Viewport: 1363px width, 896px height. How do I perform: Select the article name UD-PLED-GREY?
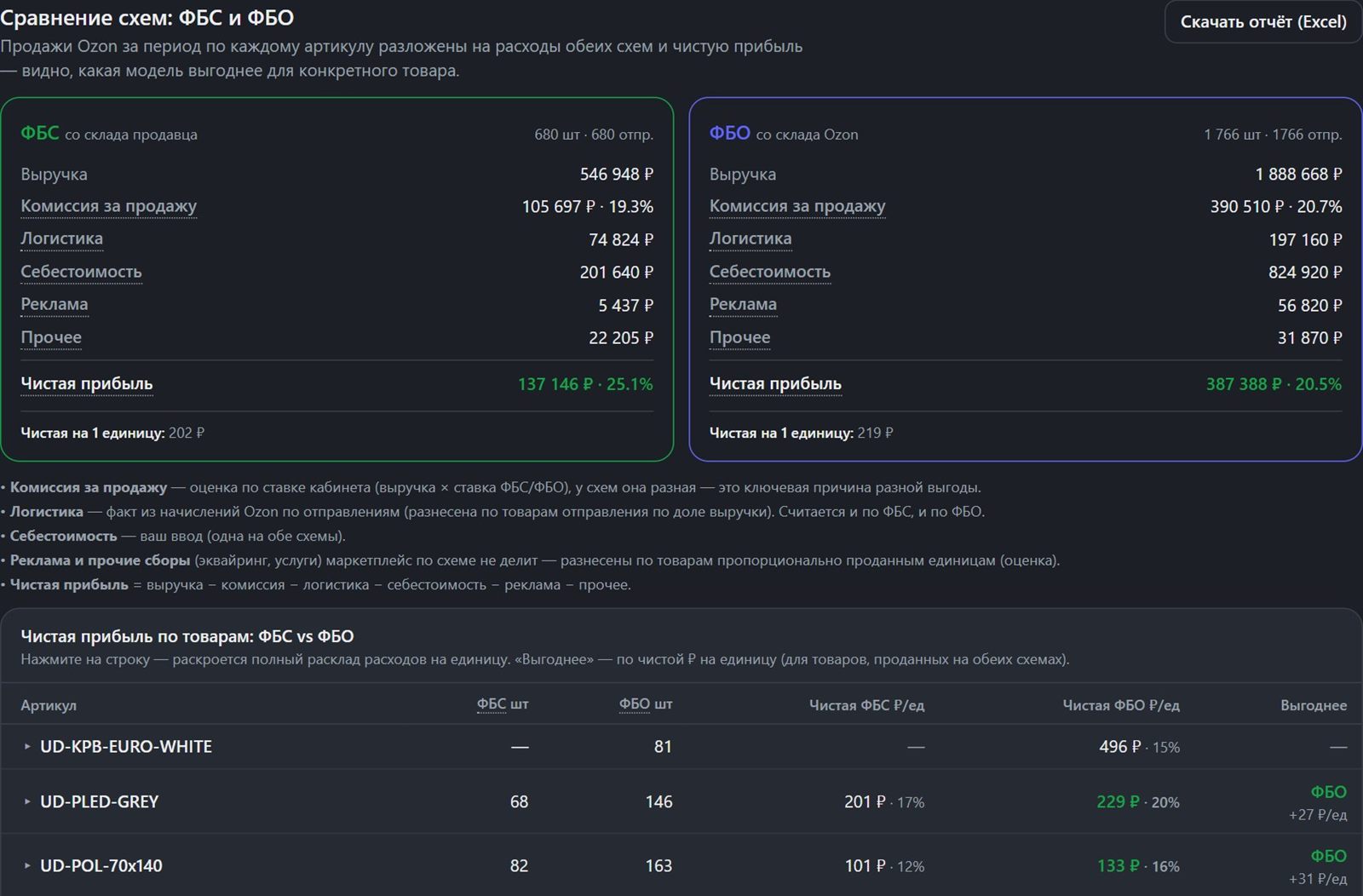coord(100,802)
